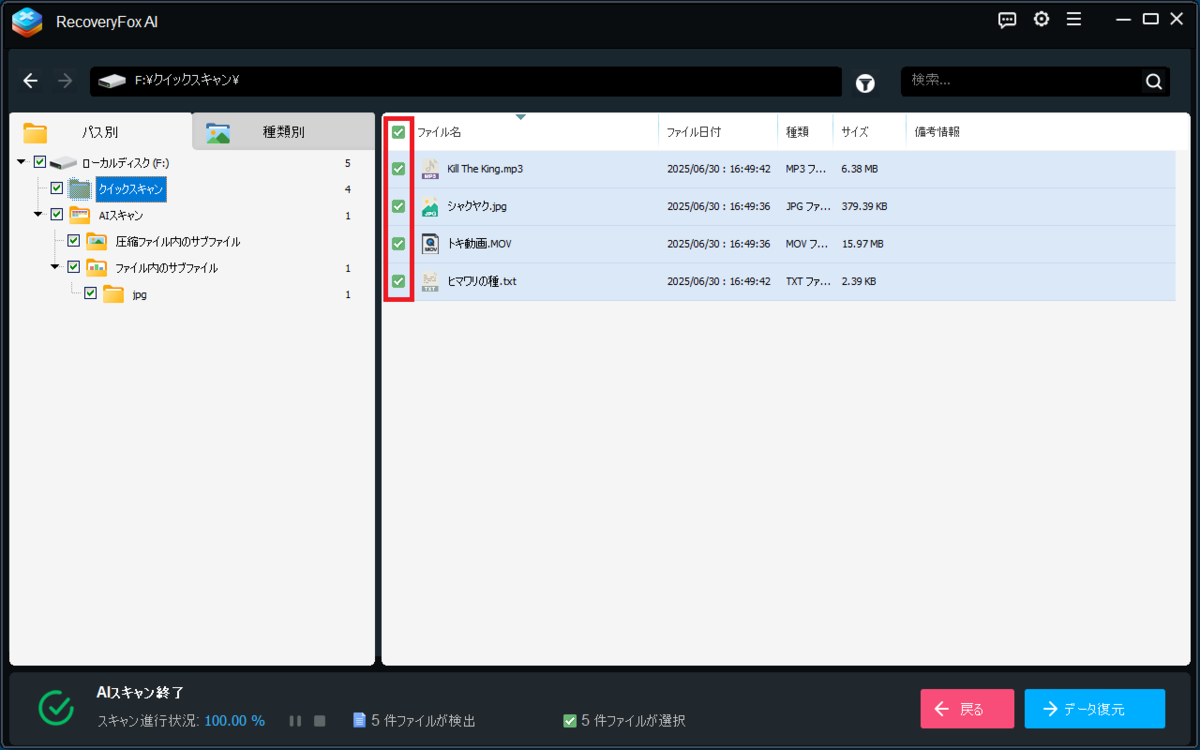Click the MOV icon of トキ動画.MOV
This screenshot has height=750, width=1200.
430,243
